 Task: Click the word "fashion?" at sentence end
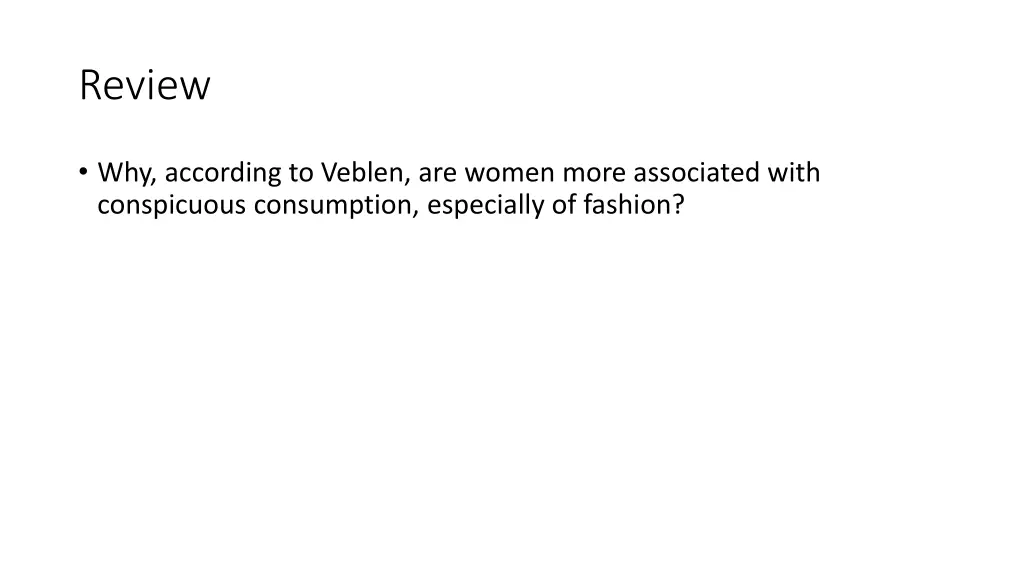click(632, 205)
